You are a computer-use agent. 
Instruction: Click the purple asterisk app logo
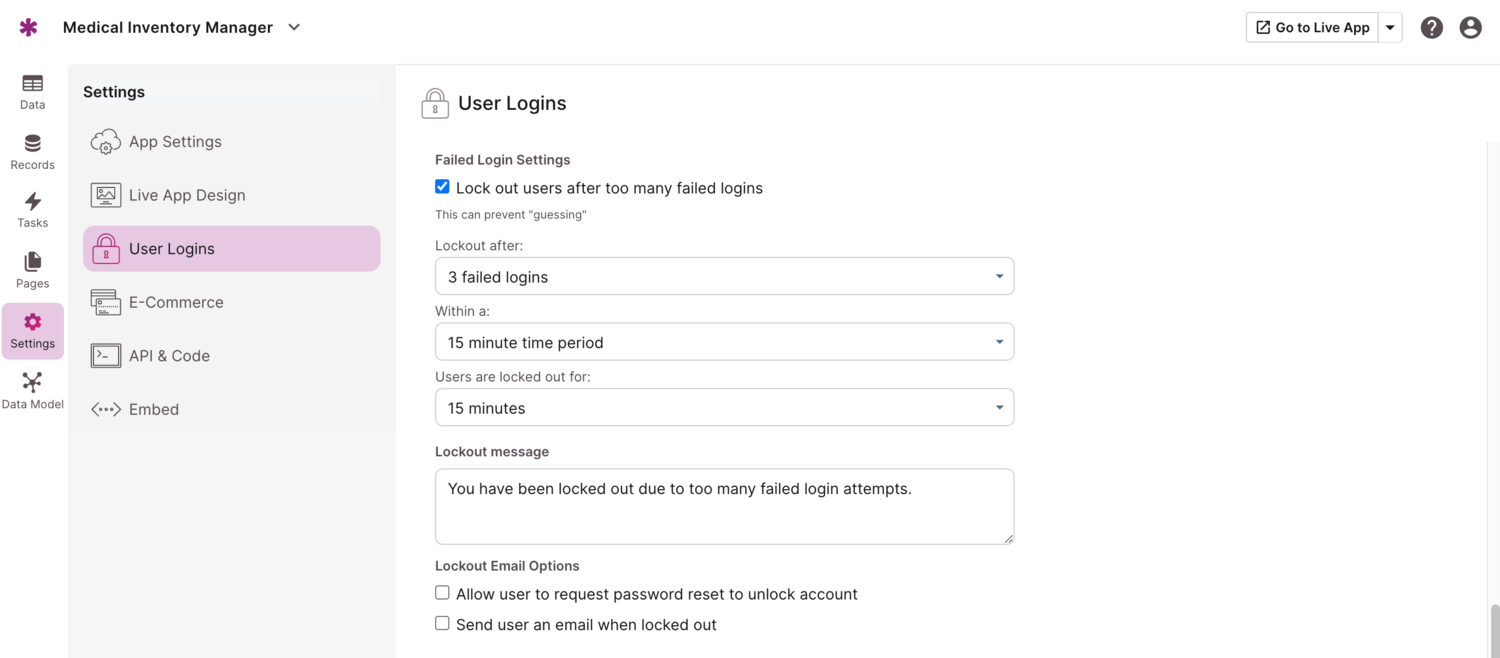click(x=28, y=28)
